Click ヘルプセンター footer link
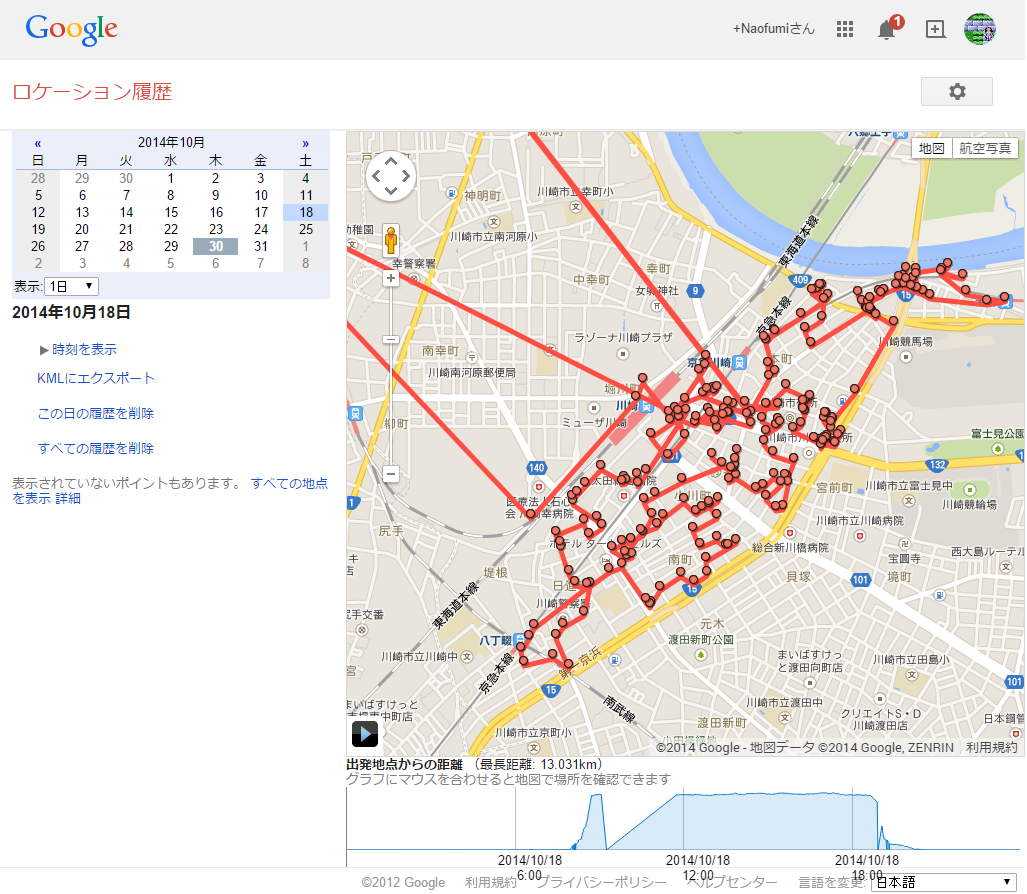 732,882
